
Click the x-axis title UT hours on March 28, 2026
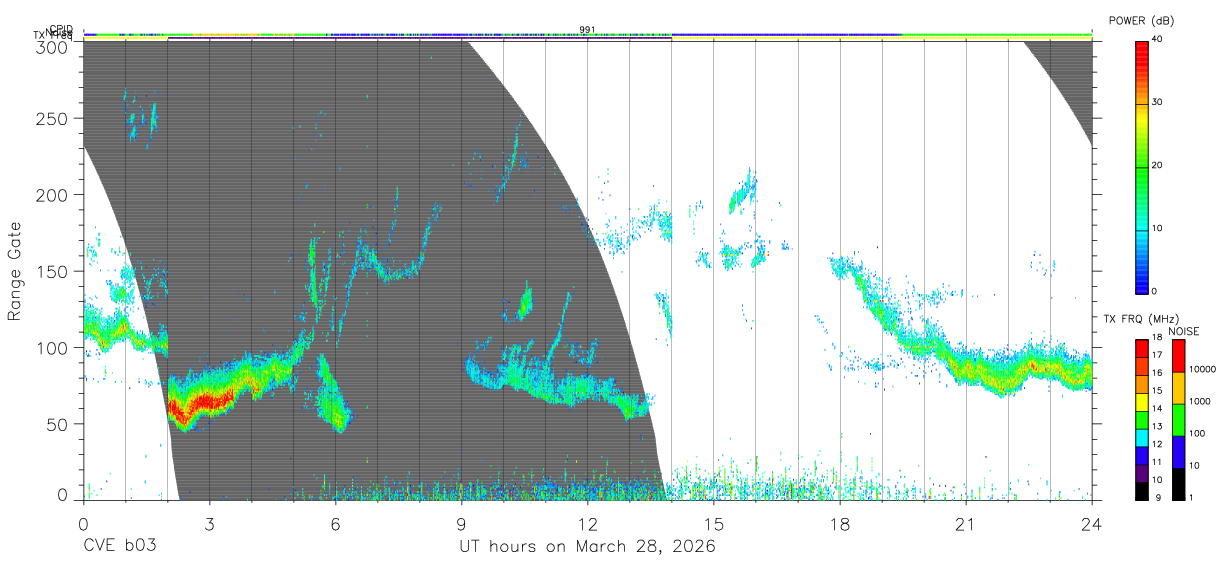pyautogui.click(x=587, y=547)
